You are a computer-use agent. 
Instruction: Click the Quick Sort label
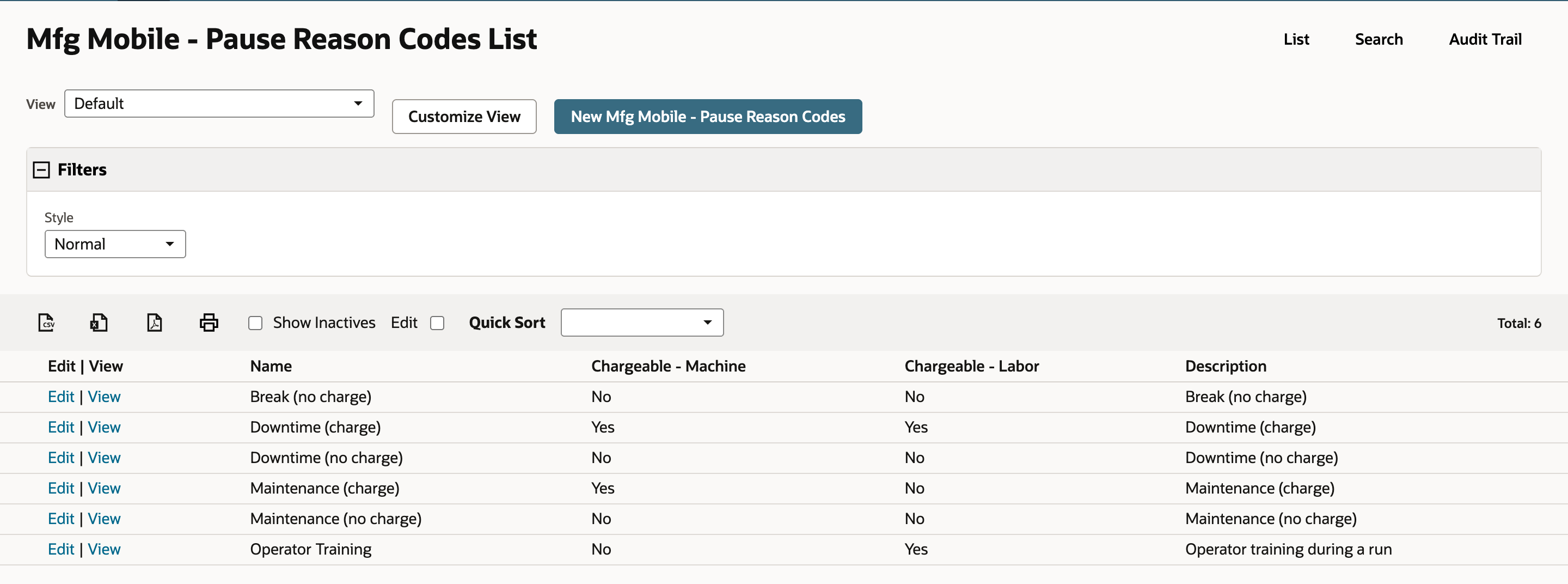(507, 323)
